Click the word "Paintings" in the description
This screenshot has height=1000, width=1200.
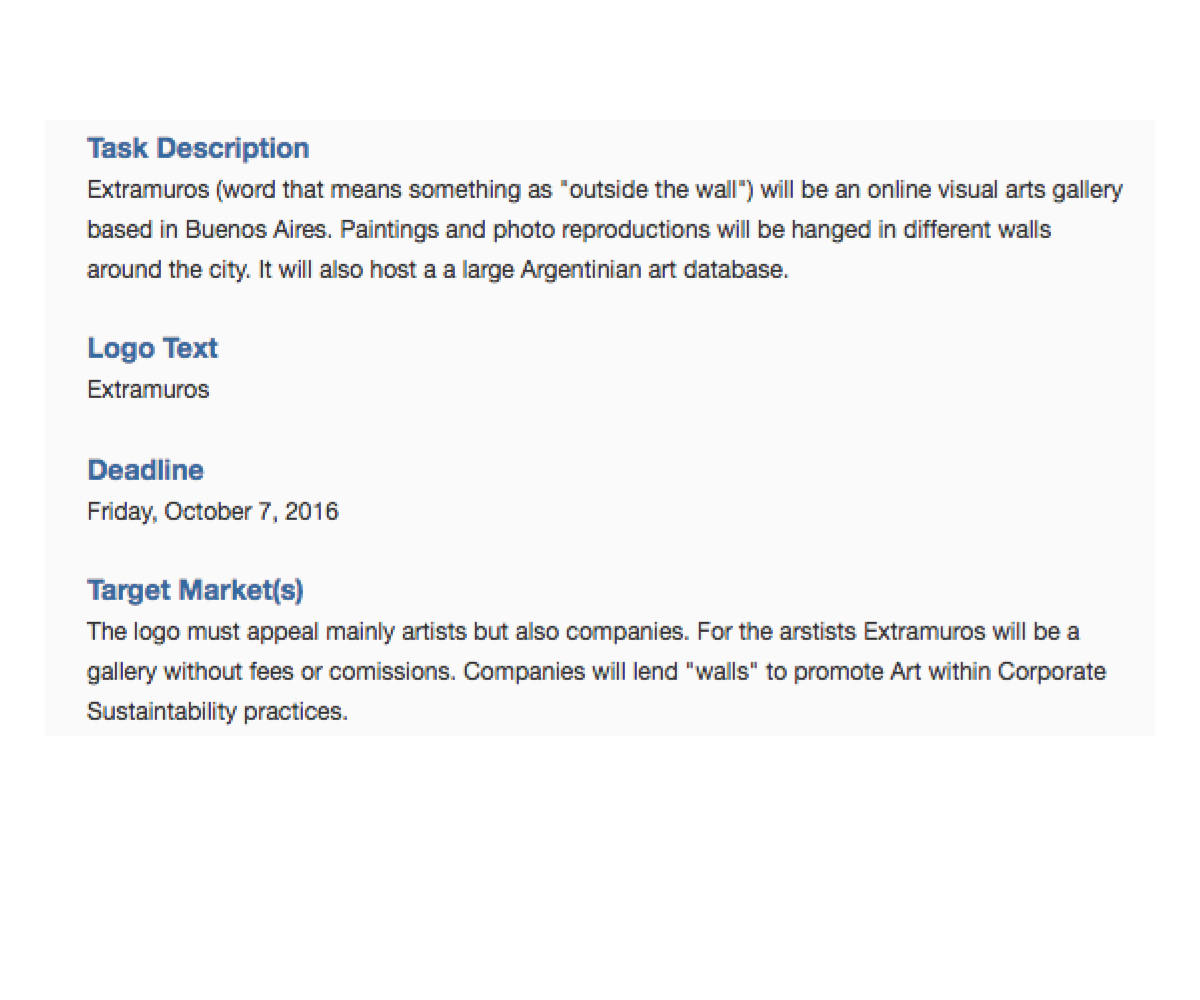point(387,230)
